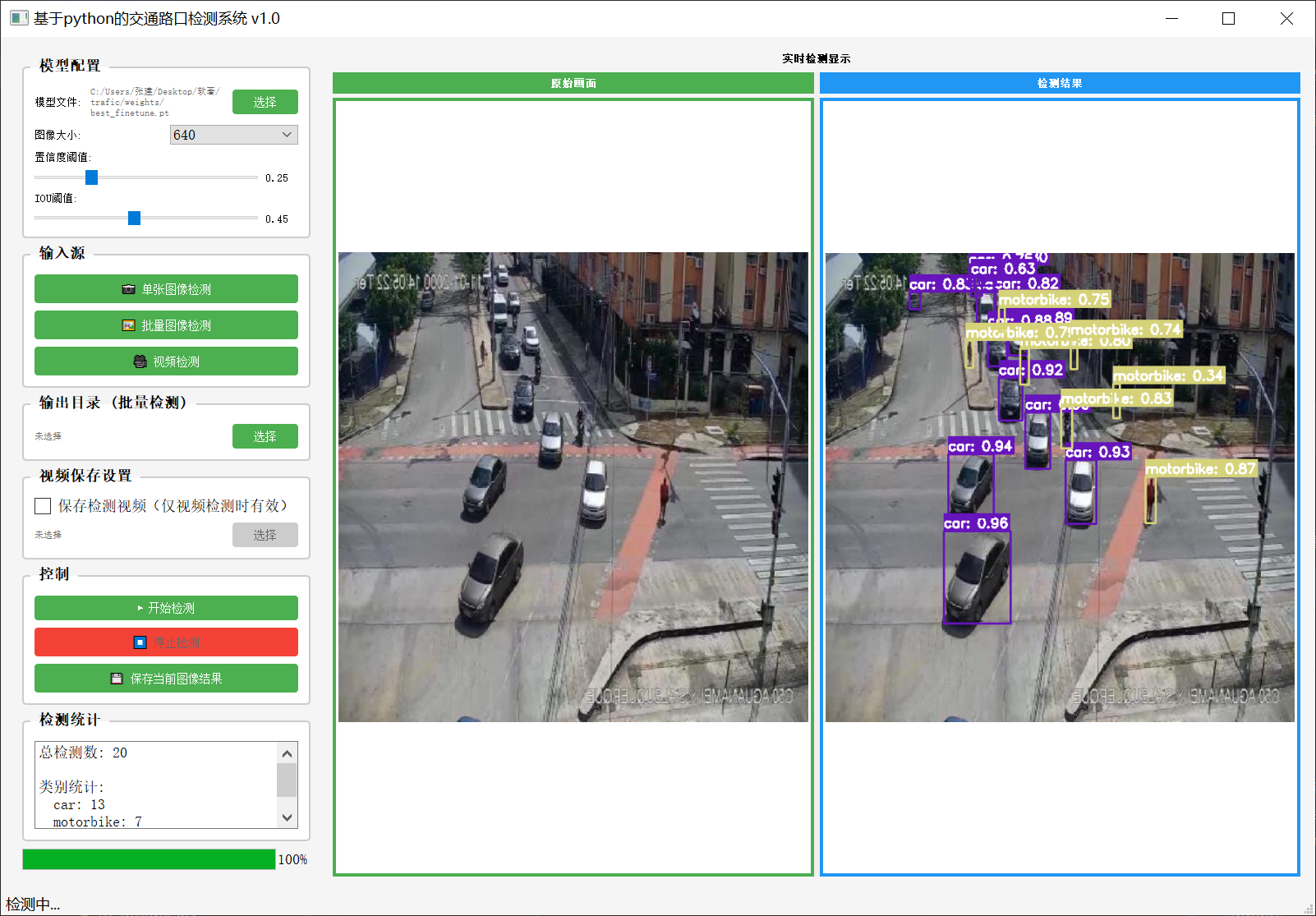
Task: Choose the batch output directory
Action: click(x=265, y=436)
